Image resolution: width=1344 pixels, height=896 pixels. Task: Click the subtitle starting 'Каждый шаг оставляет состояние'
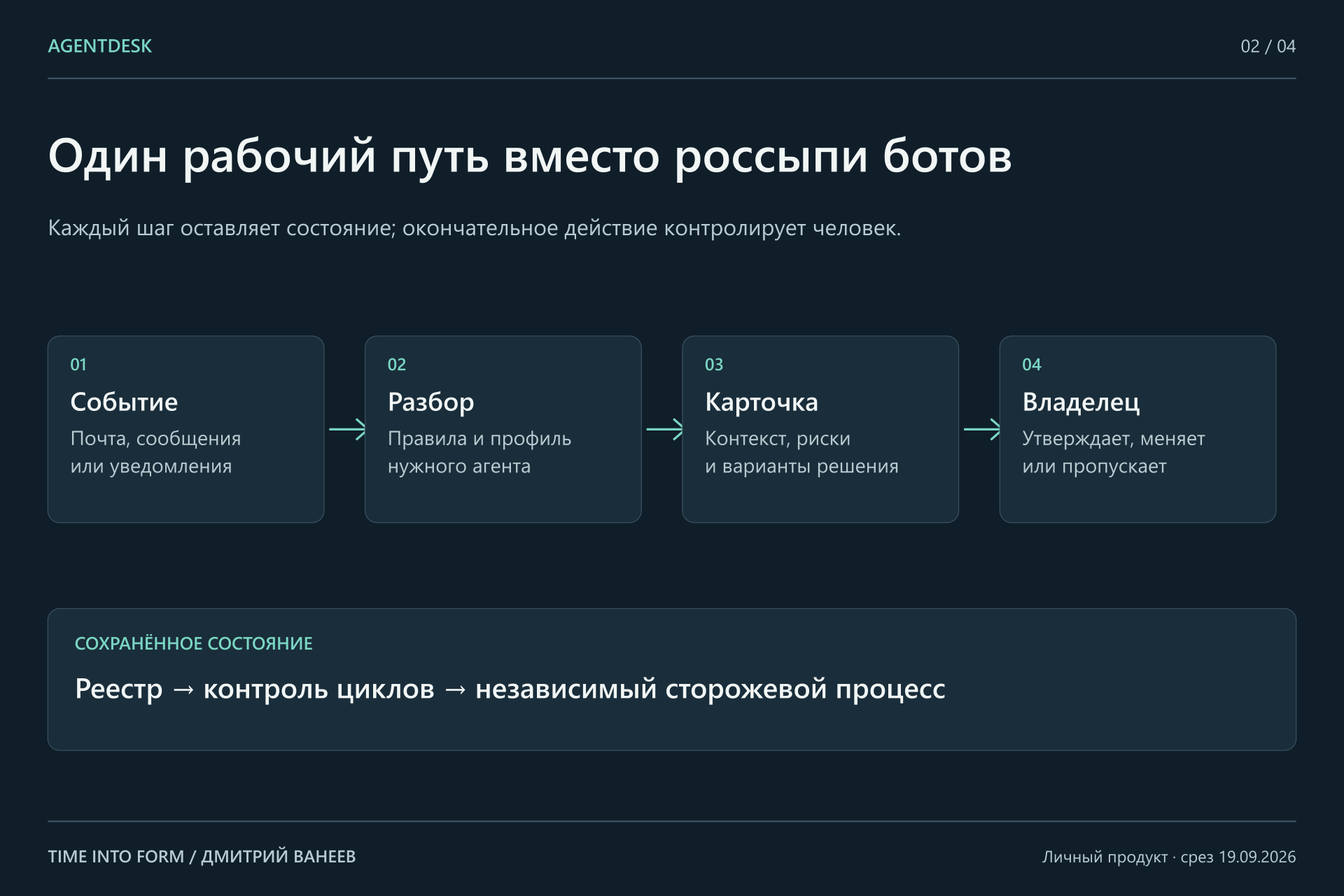point(475,228)
